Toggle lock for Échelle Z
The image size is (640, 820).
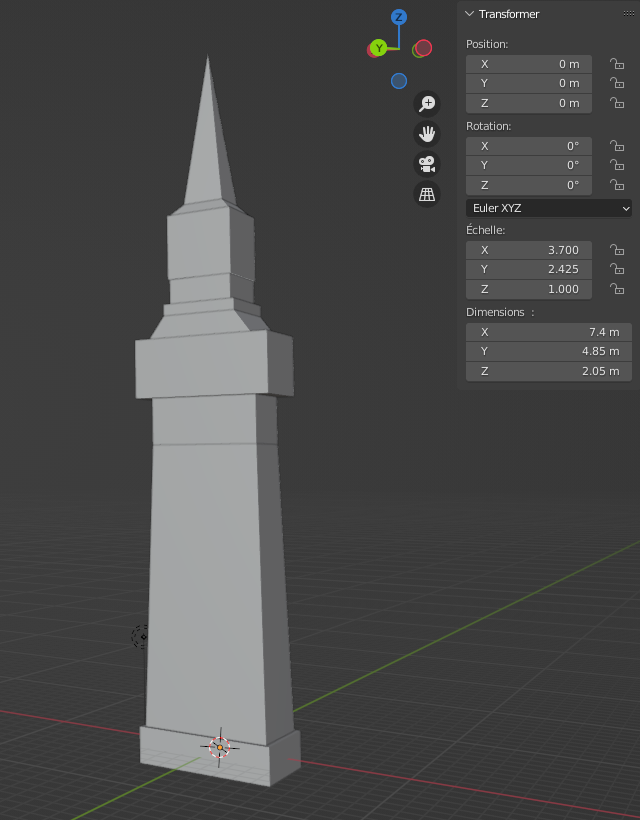(x=617, y=290)
